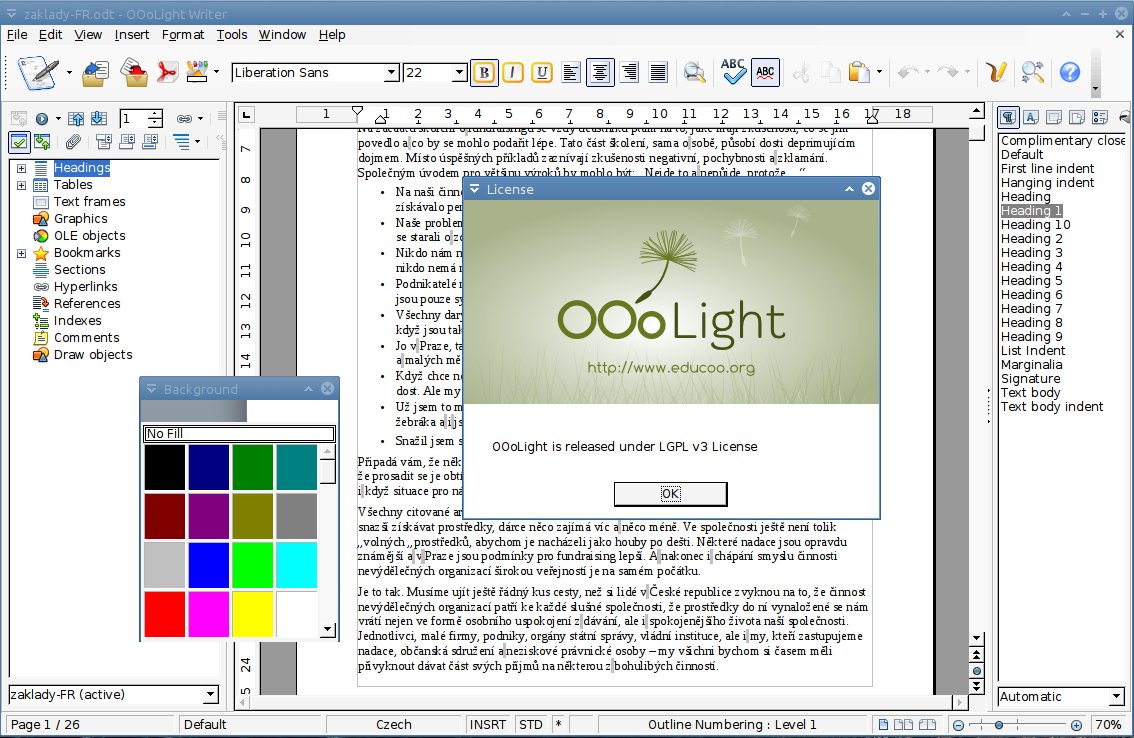Click Zoom In plus button
1134x738 pixels.
pos(1076,725)
